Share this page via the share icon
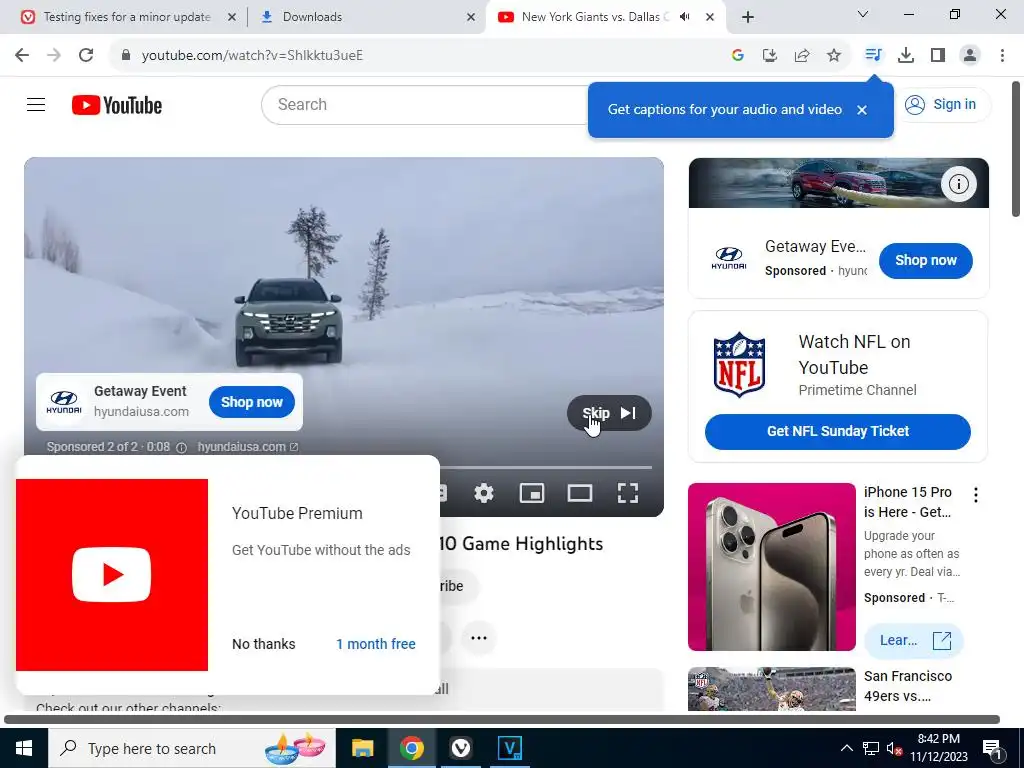 click(802, 56)
